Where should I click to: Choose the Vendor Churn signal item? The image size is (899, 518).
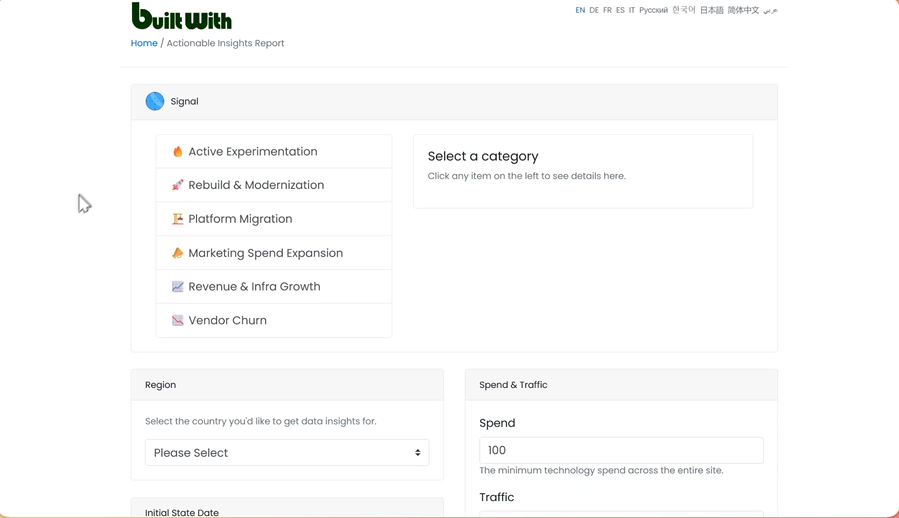pos(274,320)
